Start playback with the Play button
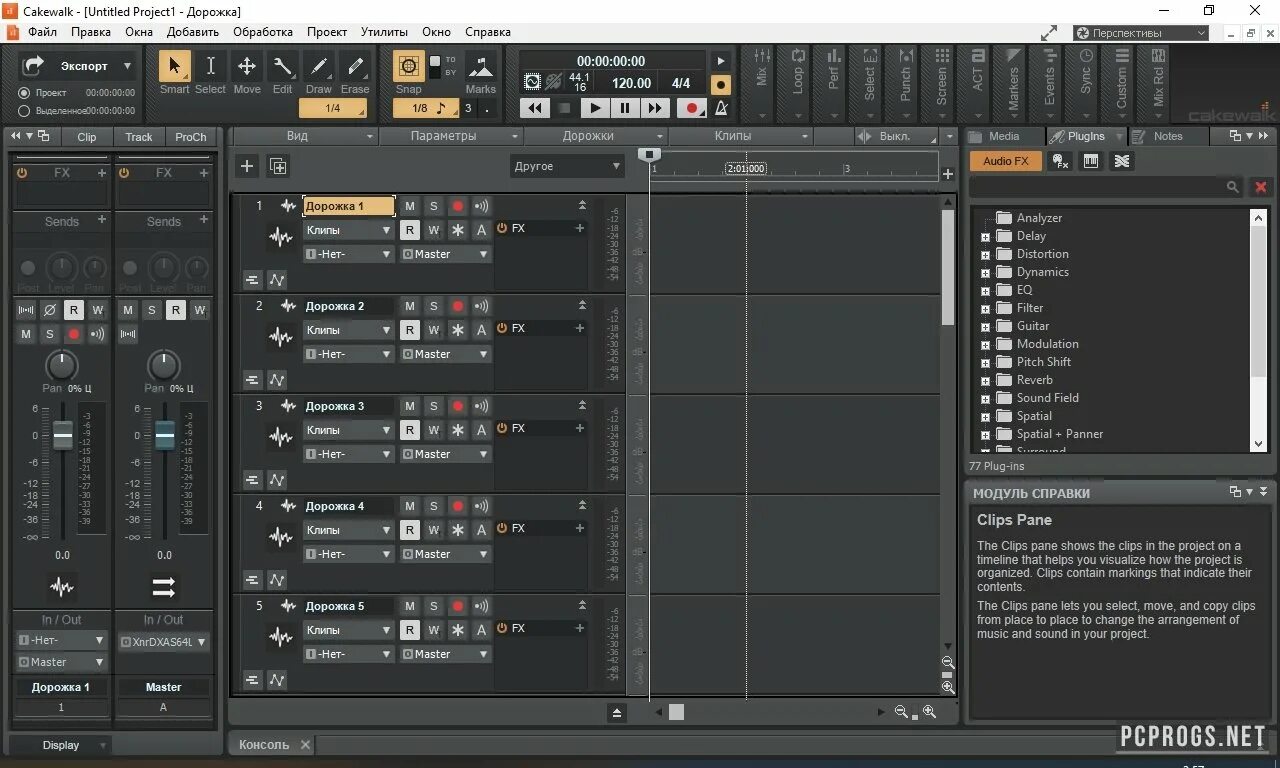 pos(595,107)
